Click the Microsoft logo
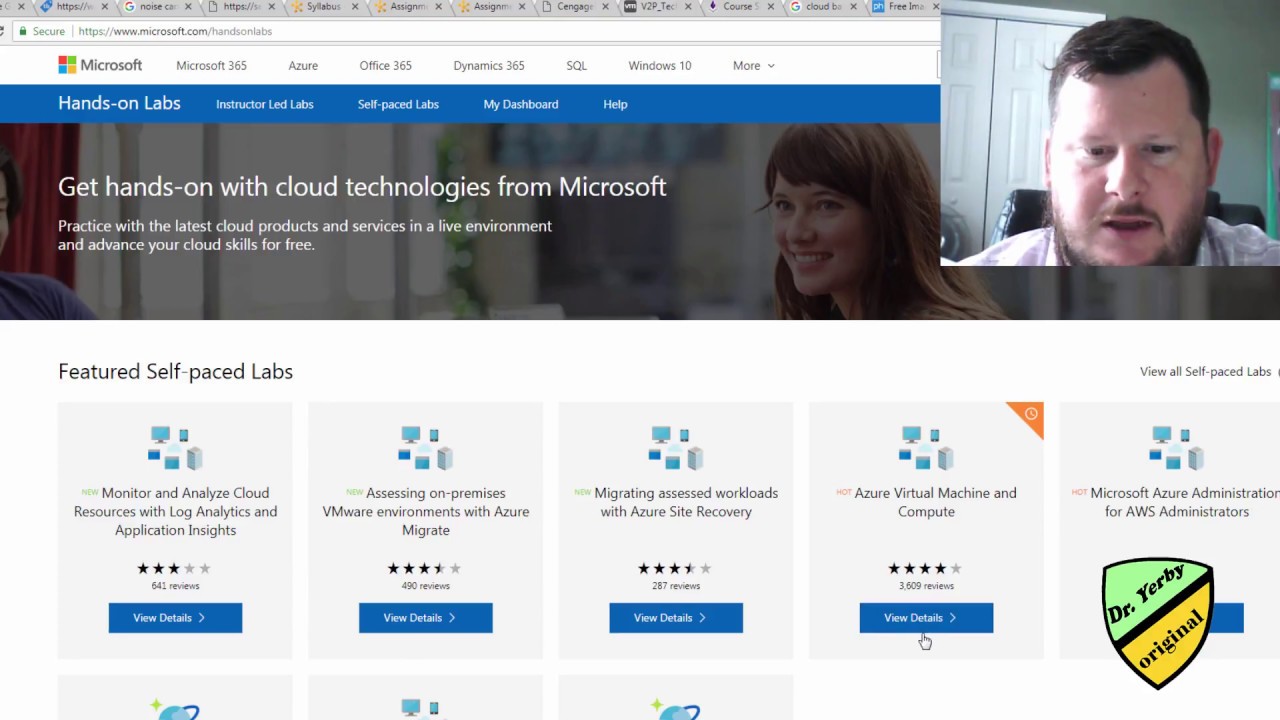This screenshot has height=720, width=1280. click(x=100, y=65)
